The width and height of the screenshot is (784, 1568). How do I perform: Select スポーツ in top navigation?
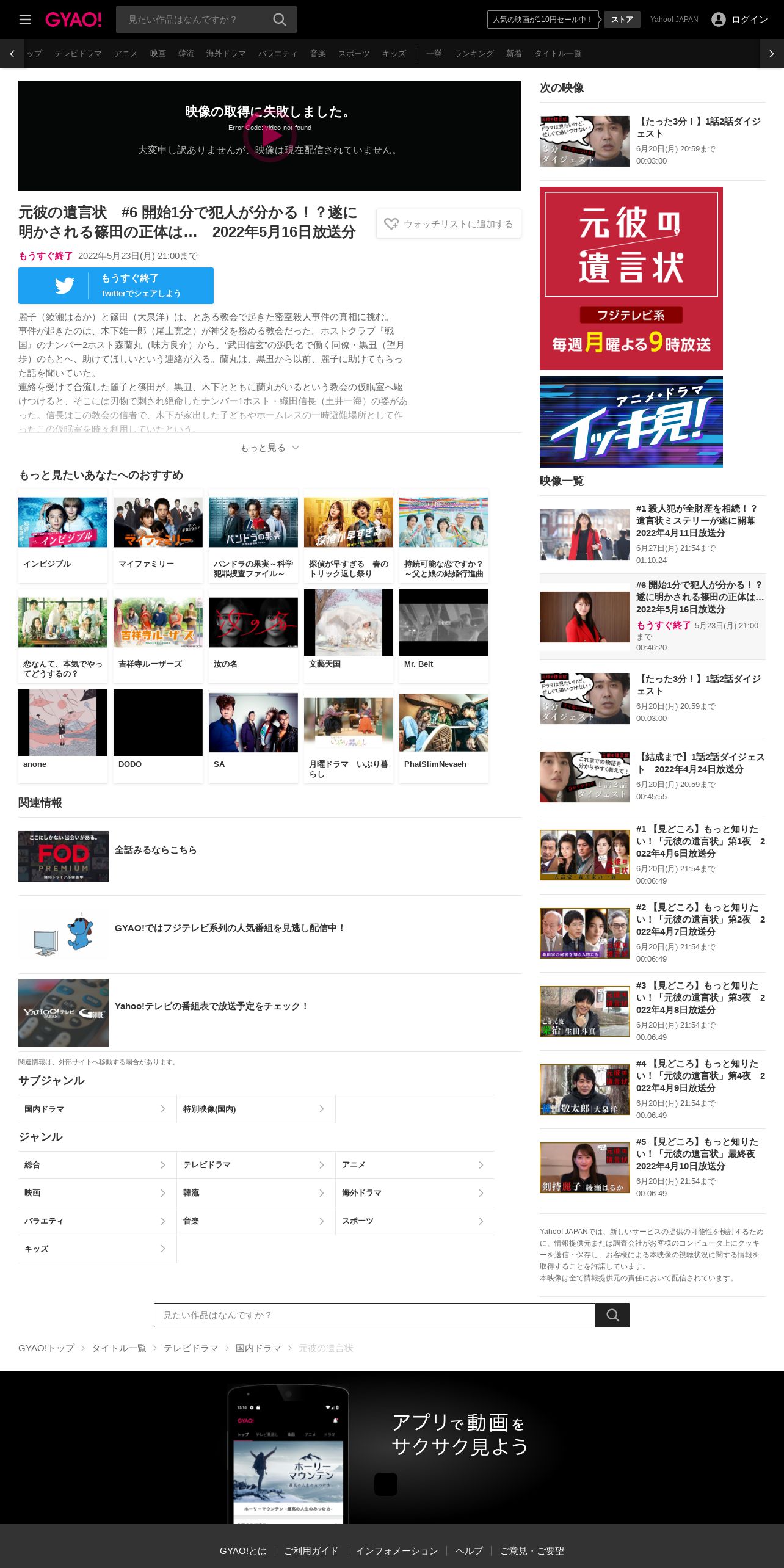[x=354, y=54]
